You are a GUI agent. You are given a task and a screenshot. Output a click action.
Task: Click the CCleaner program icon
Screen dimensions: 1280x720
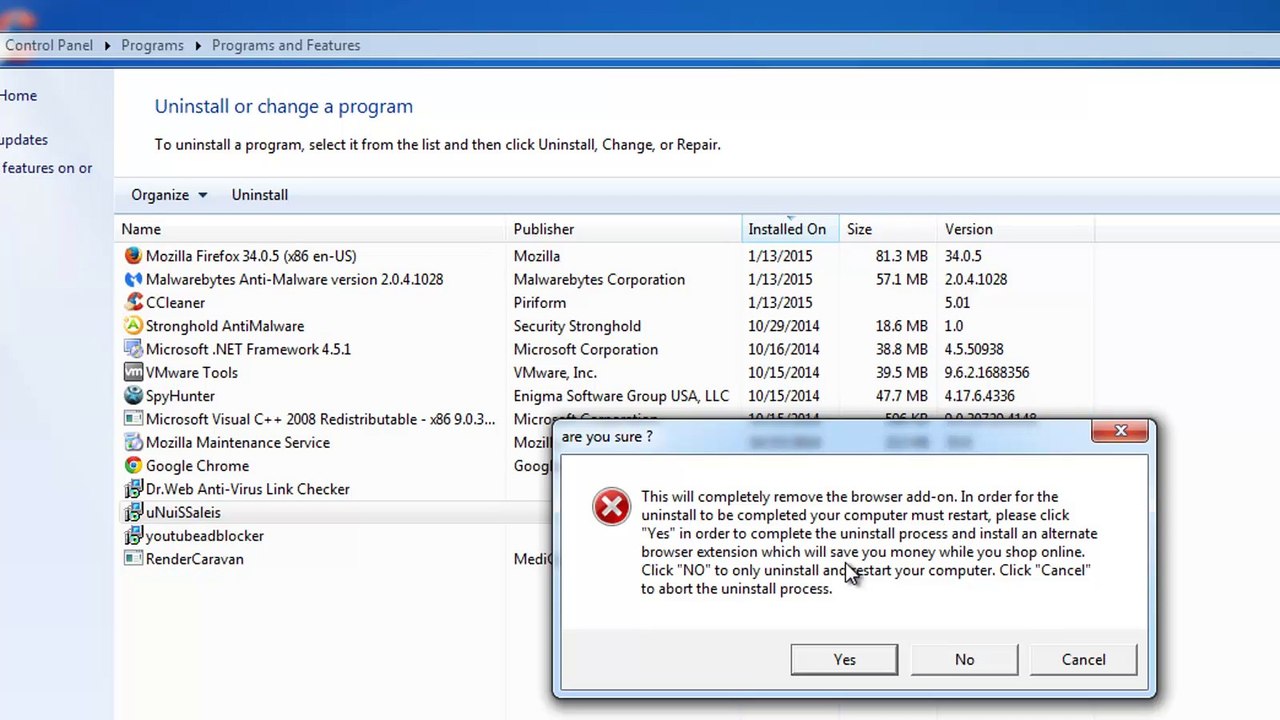click(133, 302)
